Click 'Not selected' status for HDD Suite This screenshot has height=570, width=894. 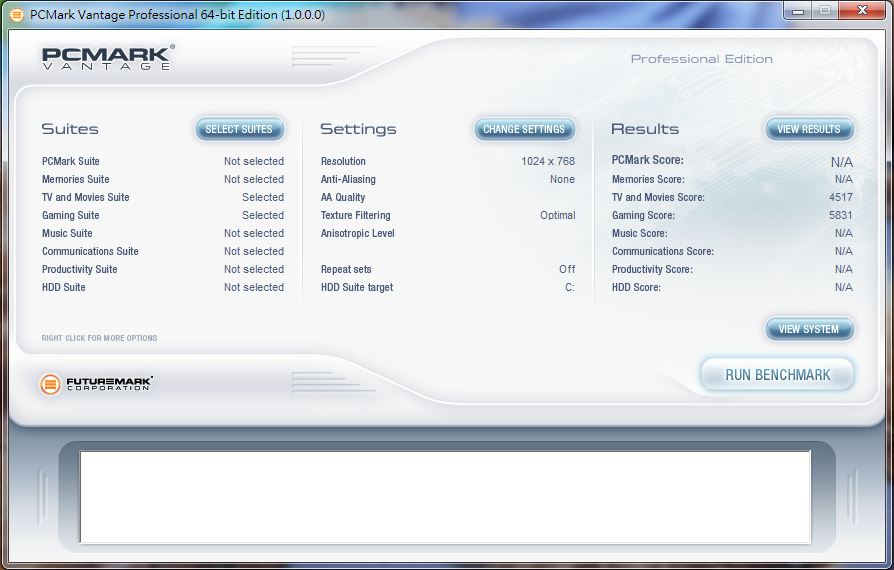(254, 287)
